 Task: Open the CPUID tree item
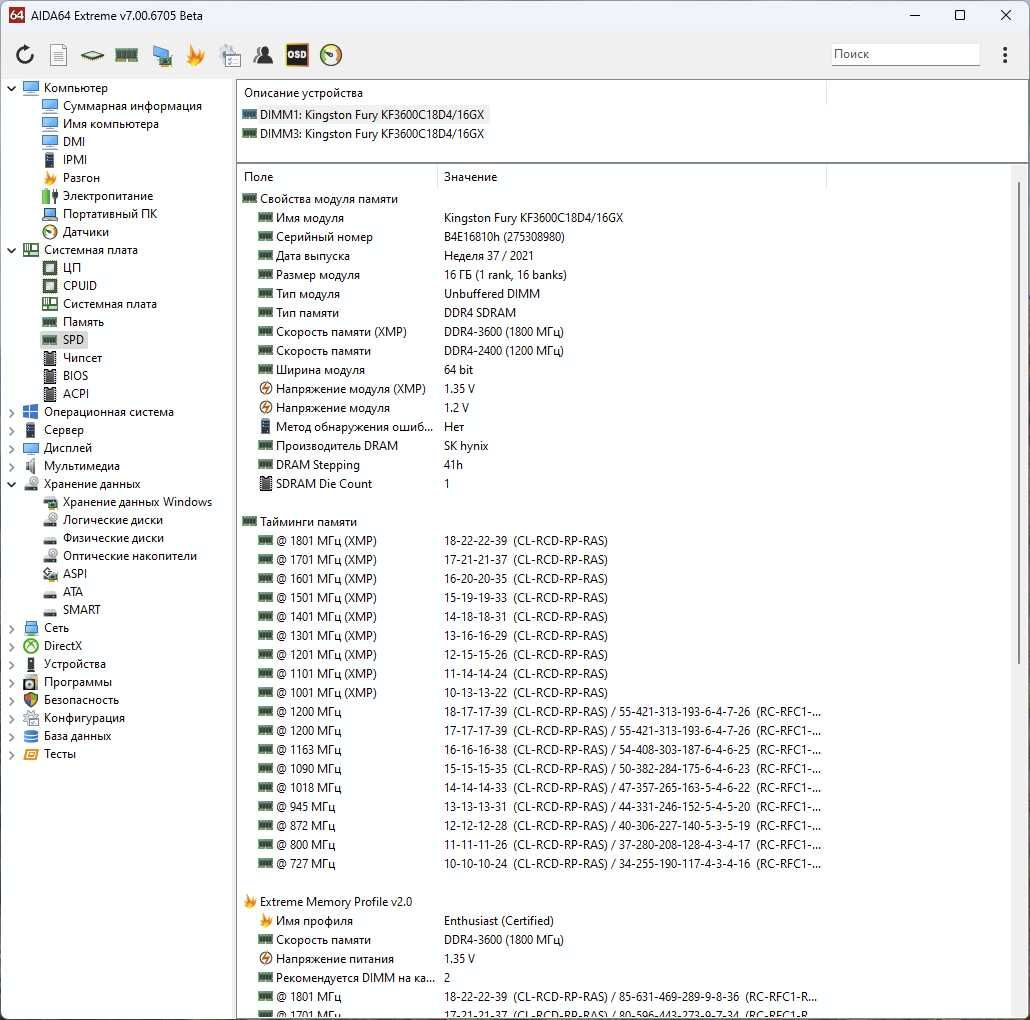(79, 286)
